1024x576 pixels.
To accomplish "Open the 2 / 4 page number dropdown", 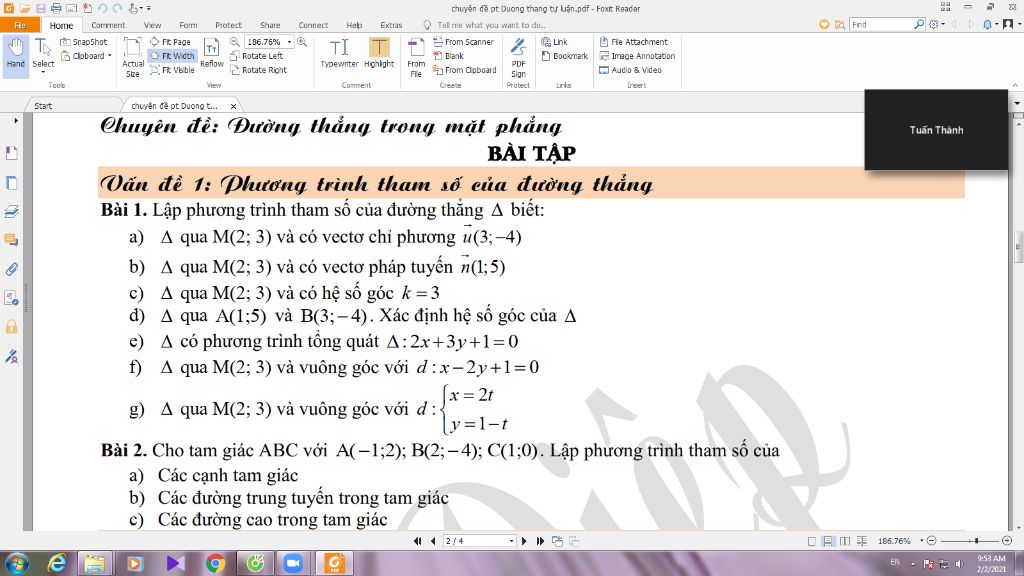I will (511, 541).
